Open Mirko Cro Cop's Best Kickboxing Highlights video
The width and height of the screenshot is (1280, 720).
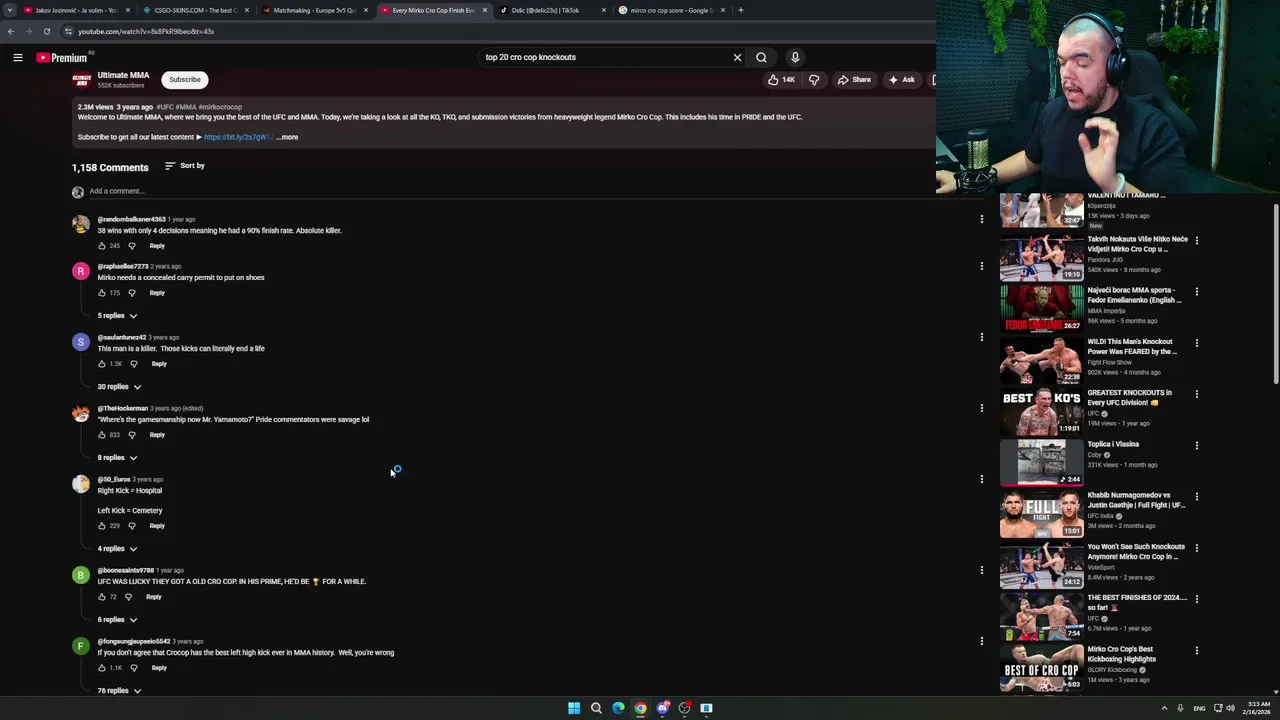click(1041, 668)
